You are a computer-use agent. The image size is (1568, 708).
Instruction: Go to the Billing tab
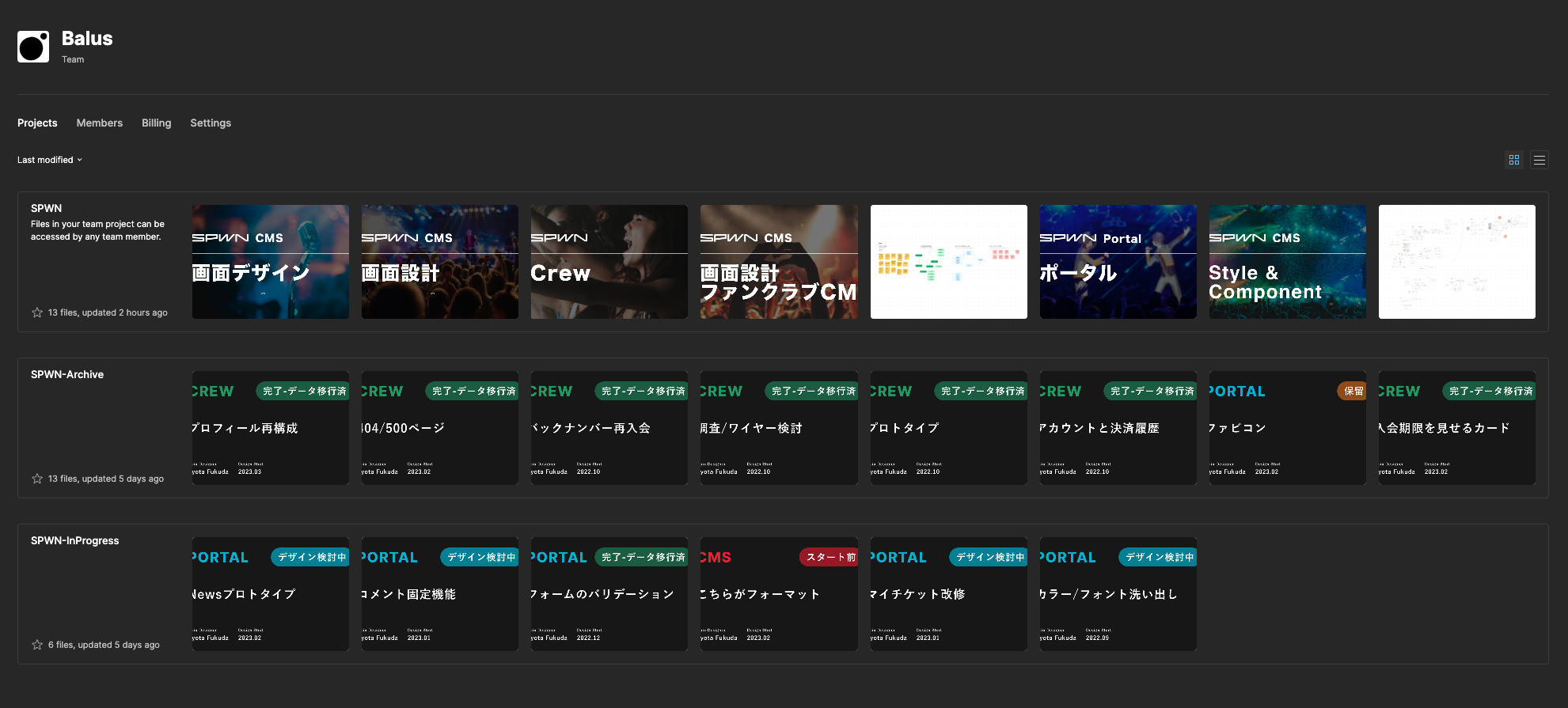pos(156,123)
